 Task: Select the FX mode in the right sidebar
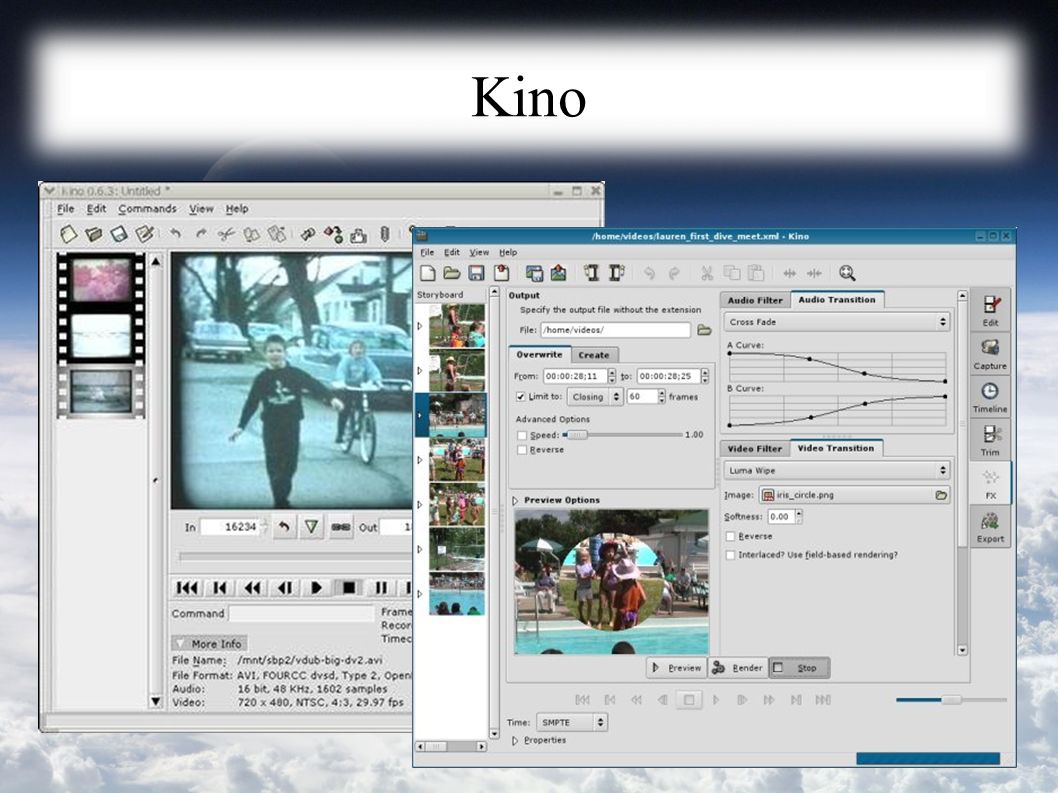tap(990, 484)
